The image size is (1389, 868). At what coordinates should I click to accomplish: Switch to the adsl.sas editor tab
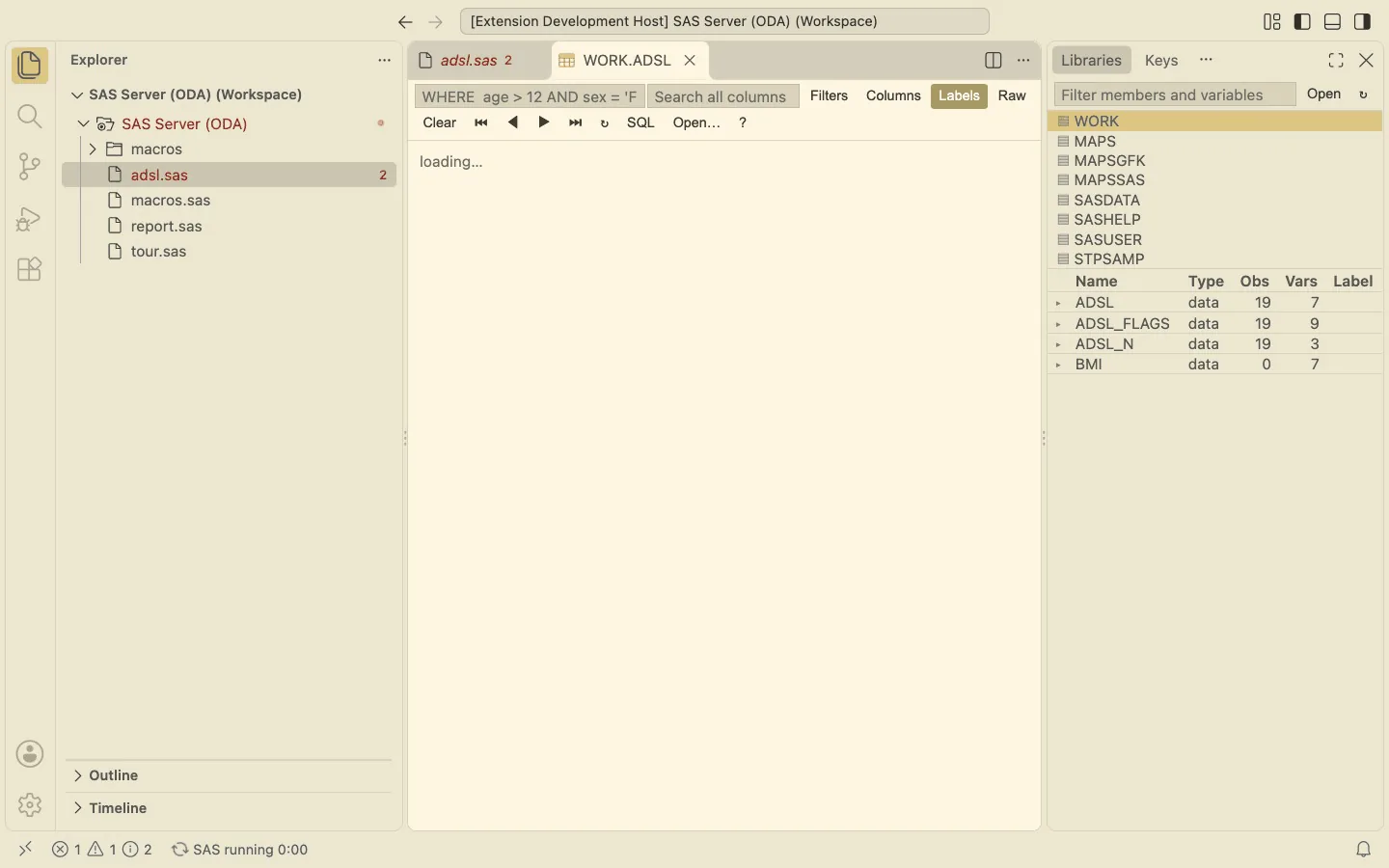click(479, 60)
